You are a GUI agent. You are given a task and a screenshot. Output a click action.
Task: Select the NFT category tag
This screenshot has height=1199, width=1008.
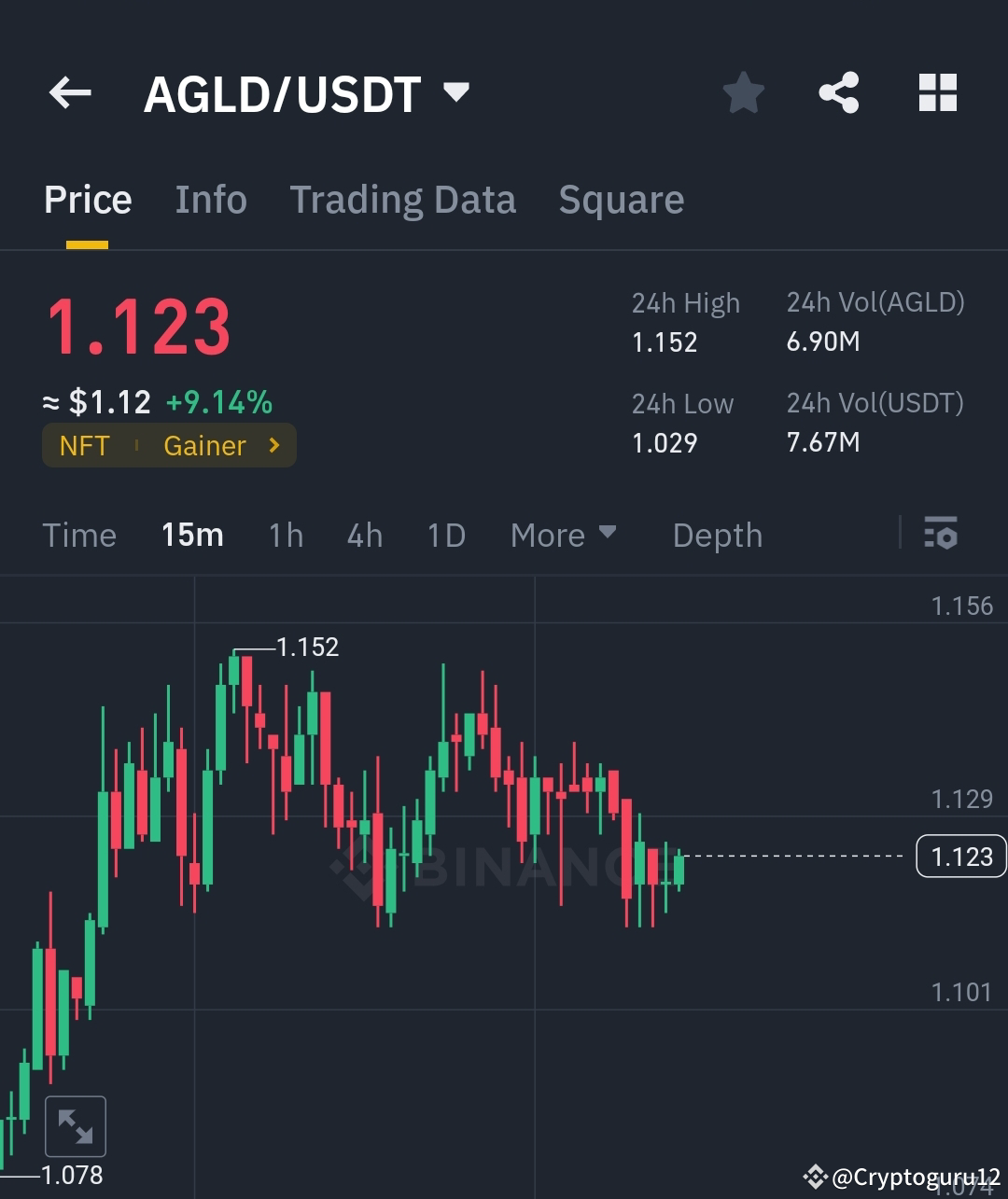click(85, 445)
